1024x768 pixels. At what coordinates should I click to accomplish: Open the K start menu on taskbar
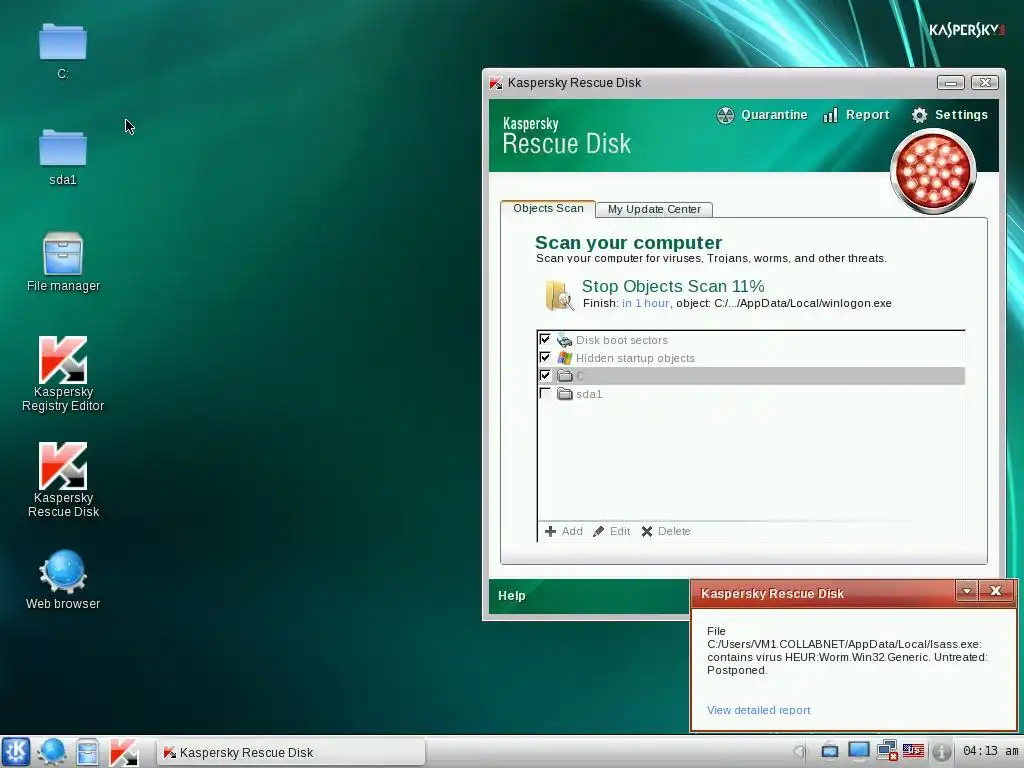click(16, 752)
